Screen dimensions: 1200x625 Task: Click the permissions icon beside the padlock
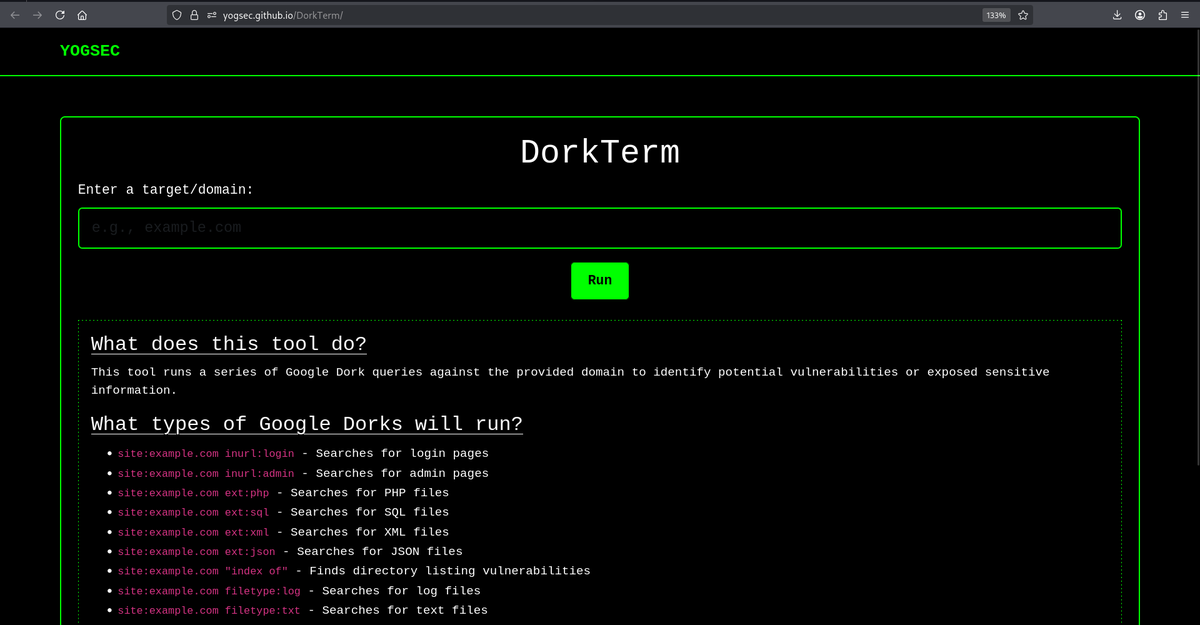click(x=211, y=15)
